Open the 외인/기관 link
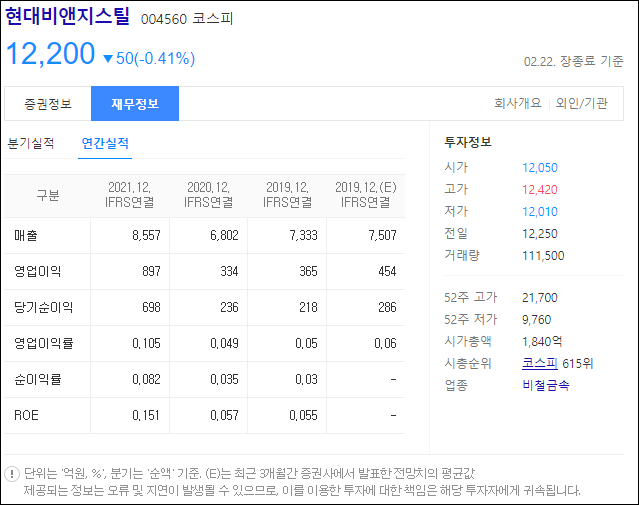 [582, 103]
